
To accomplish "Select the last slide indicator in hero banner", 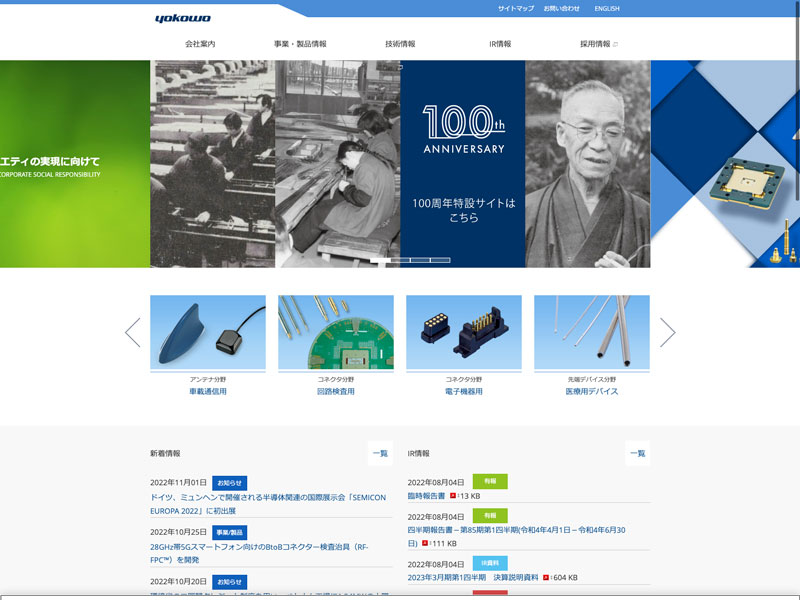I will point(440,260).
